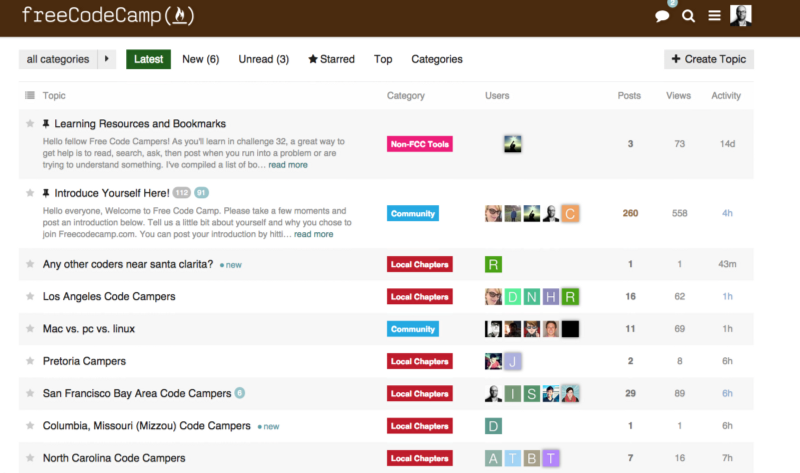
Task: Open North Carolina Code Campers topic
Action: tap(114, 458)
